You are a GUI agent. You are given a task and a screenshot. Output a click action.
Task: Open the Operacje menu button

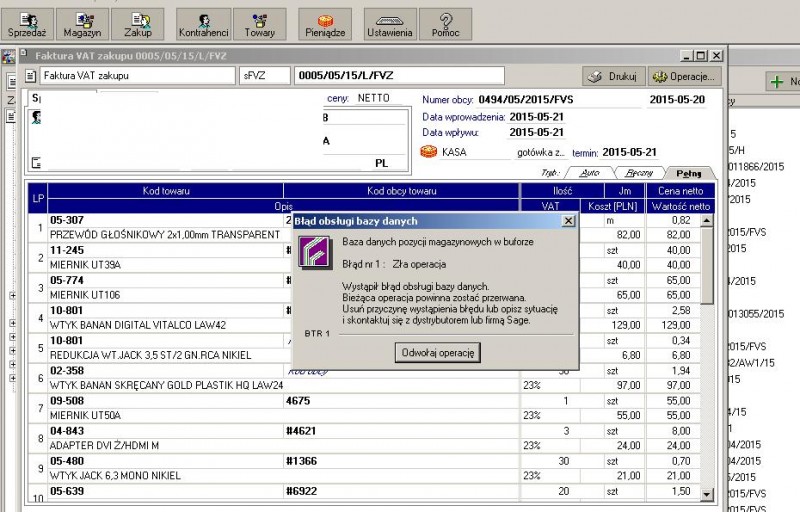pyautogui.click(x=685, y=76)
